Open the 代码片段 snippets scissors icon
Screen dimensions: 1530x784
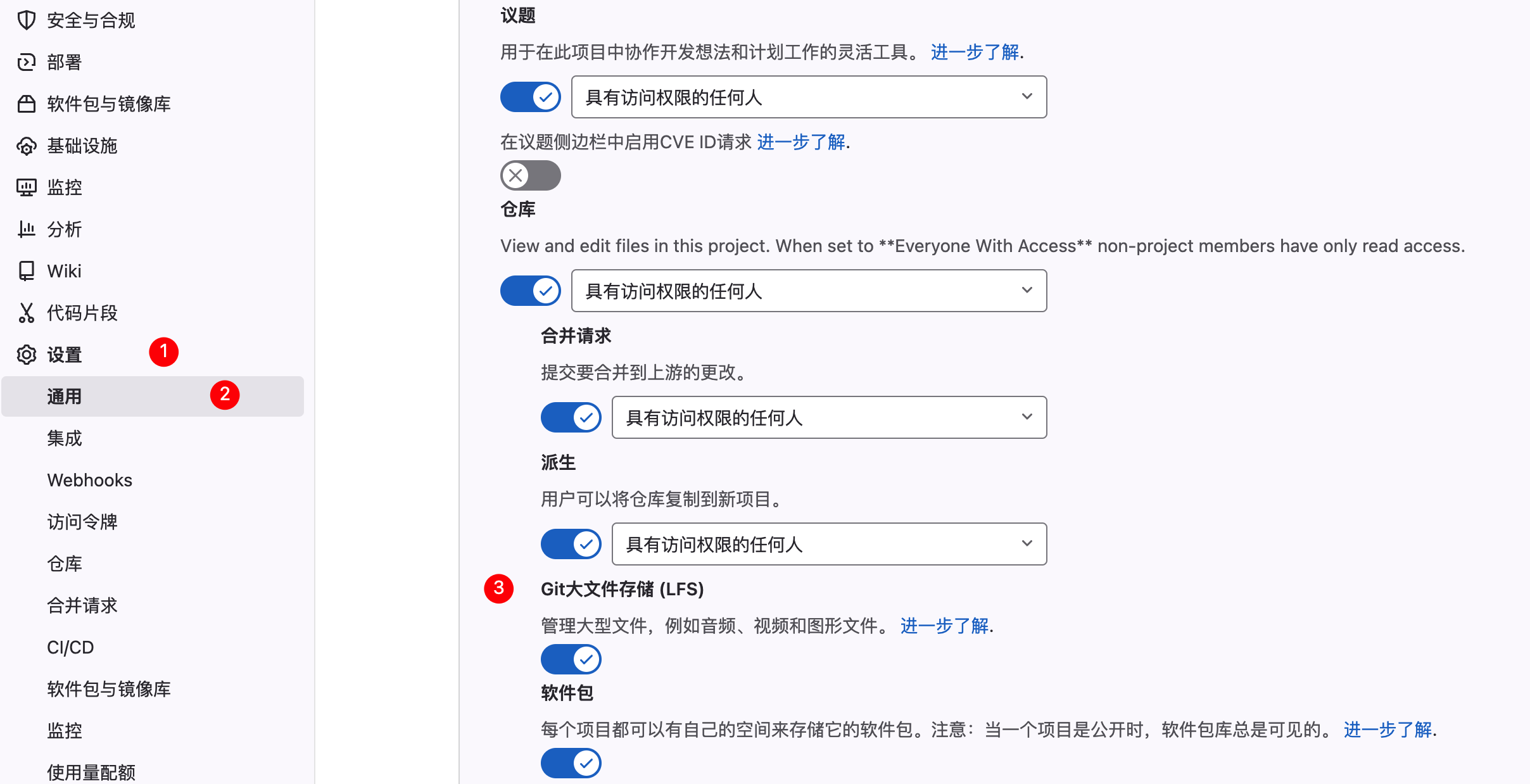tap(26, 312)
